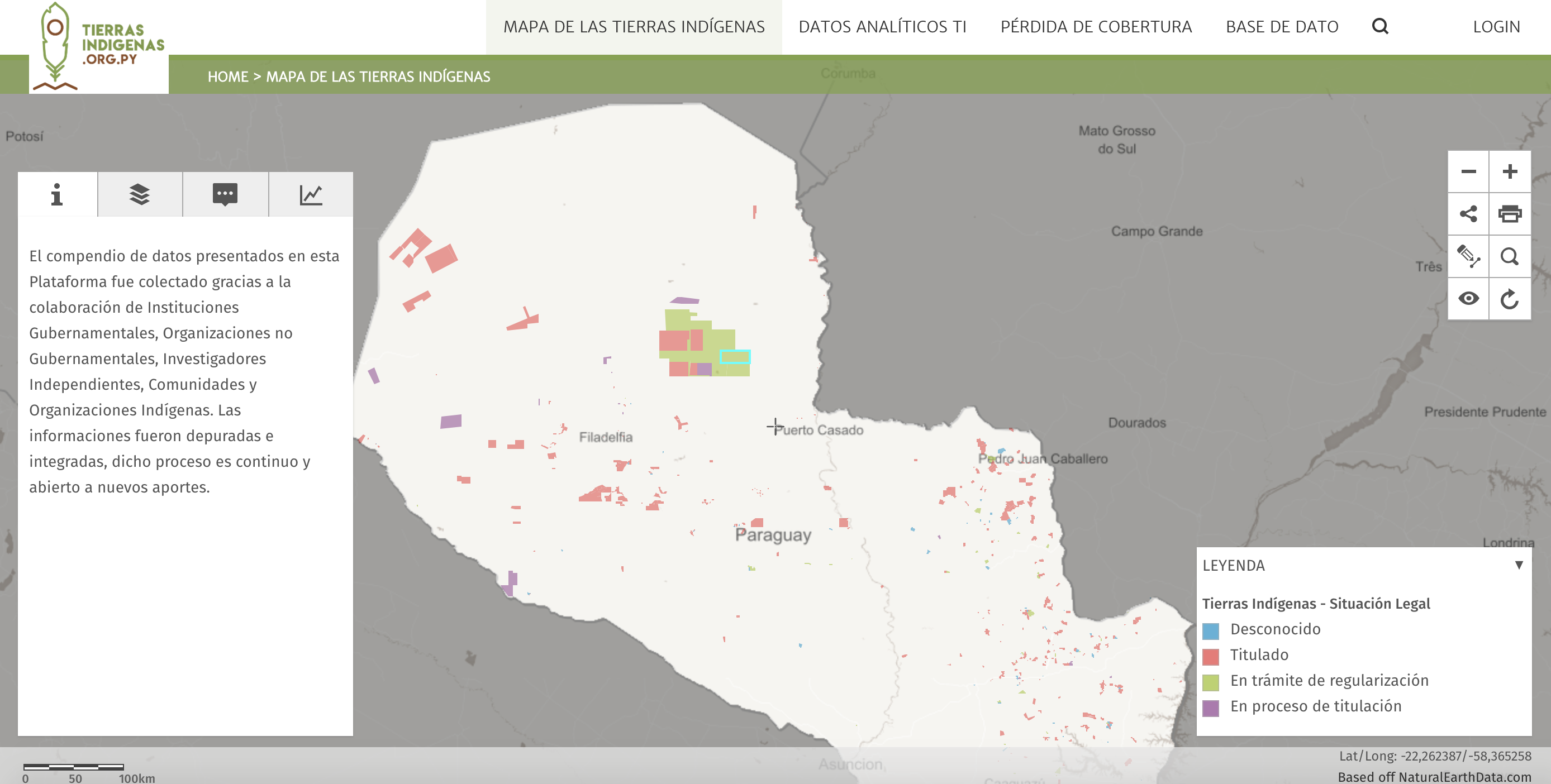The image size is (1551, 784).
Task: Click the Pedro Juan Caballero label
Action: (x=1043, y=458)
